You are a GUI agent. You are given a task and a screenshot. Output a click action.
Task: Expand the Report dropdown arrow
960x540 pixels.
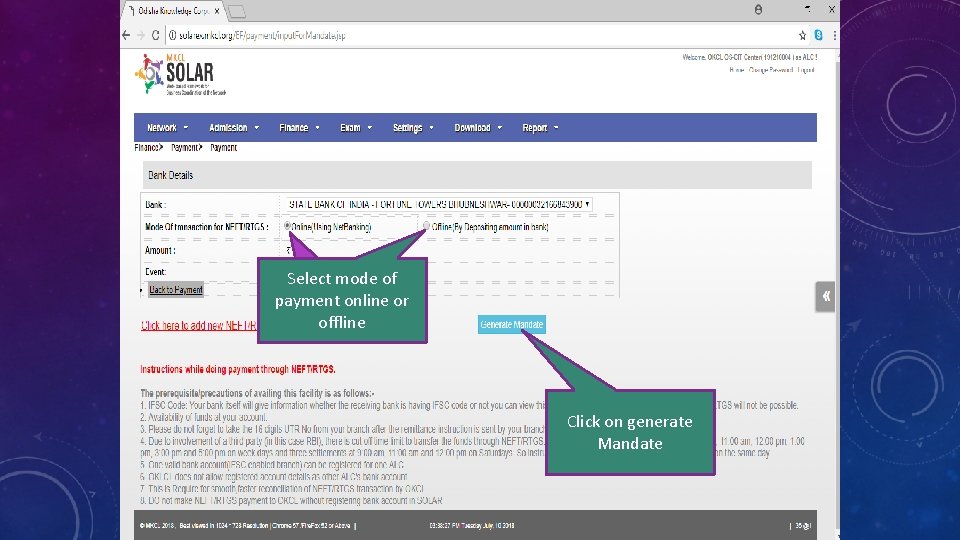[x=556, y=127]
